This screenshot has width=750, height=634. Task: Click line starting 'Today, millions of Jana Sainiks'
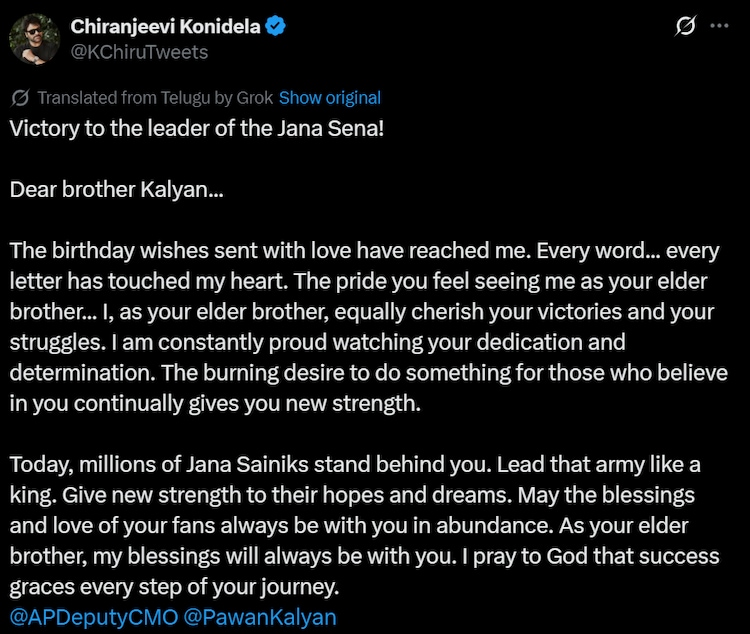355,465
